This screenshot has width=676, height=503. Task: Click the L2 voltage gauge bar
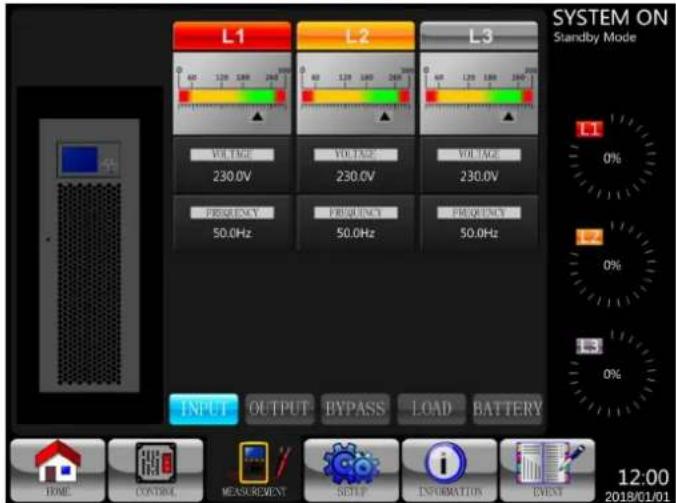pos(356,96)
